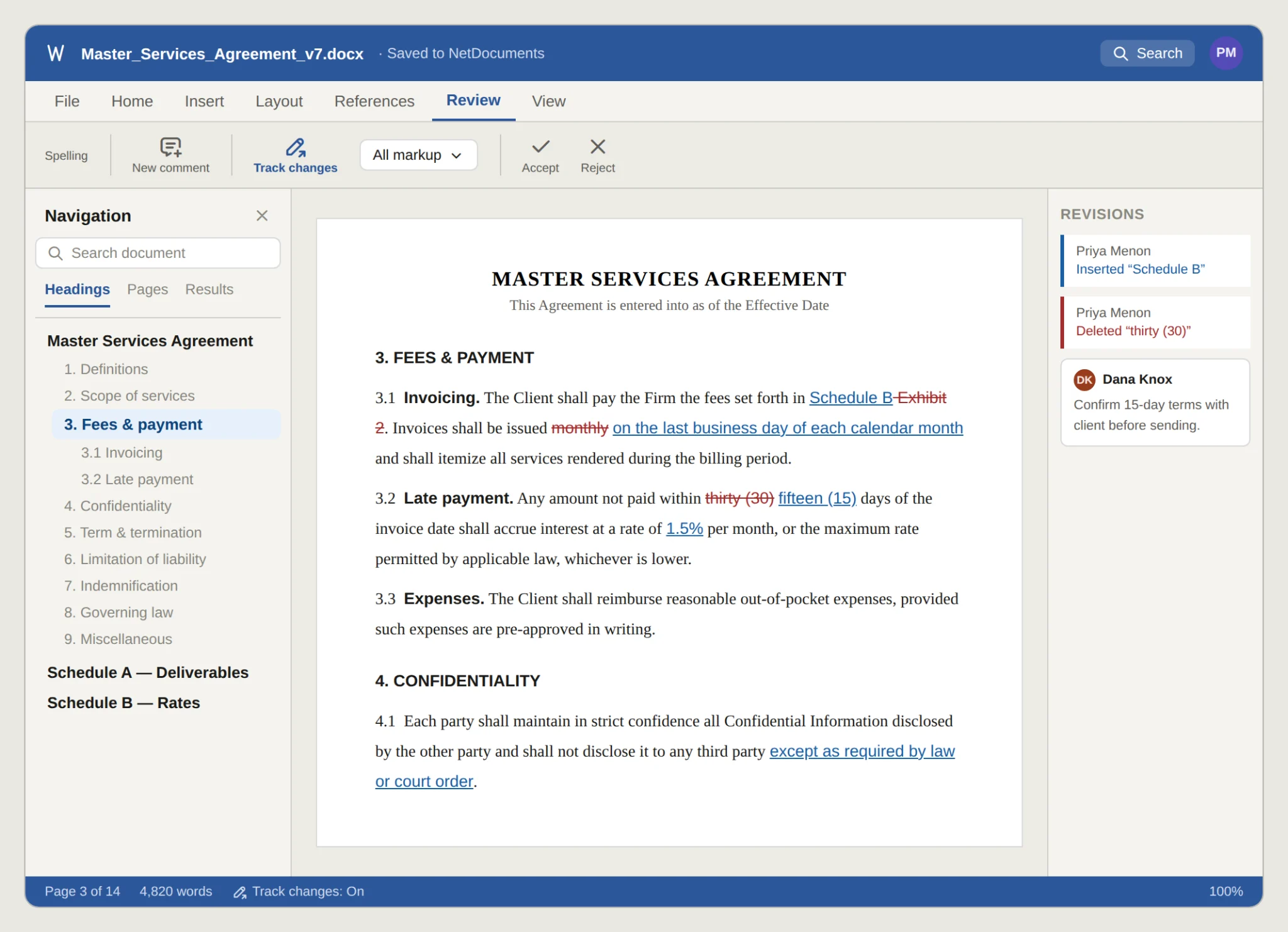
Task: Click the inserted 1.5% rate
Action: pyautogui.click(x=684, y=528)
